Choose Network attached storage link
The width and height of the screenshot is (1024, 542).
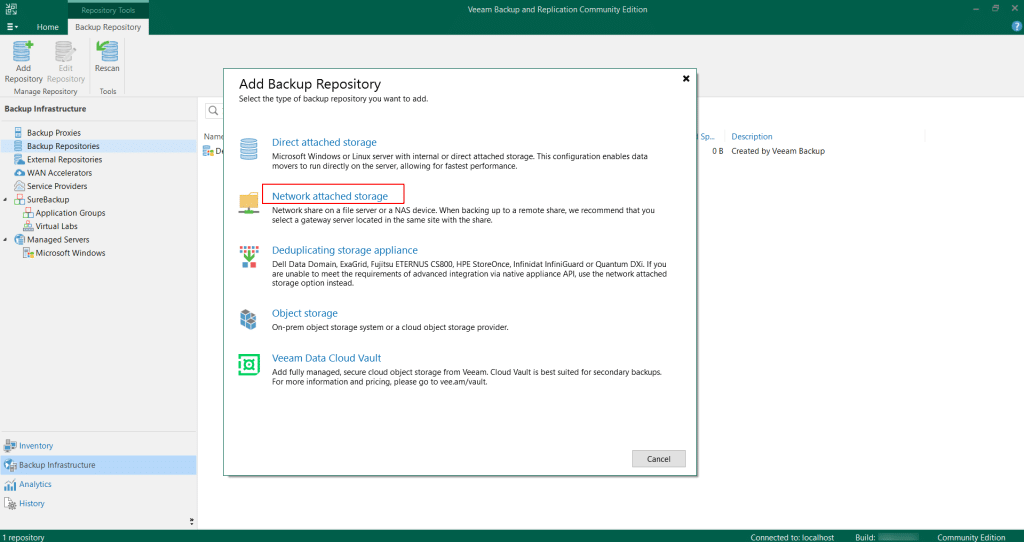coord(330,196)
